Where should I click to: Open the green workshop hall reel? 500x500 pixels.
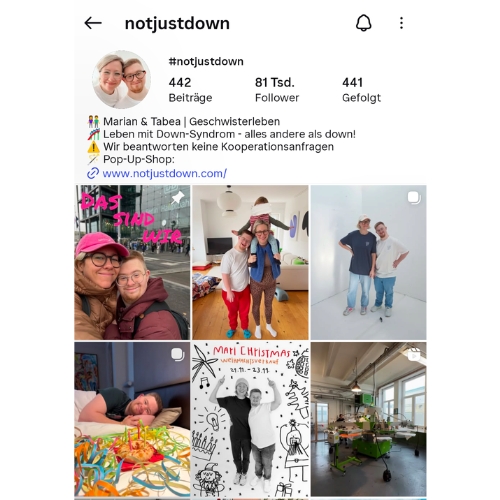(368, 419)
